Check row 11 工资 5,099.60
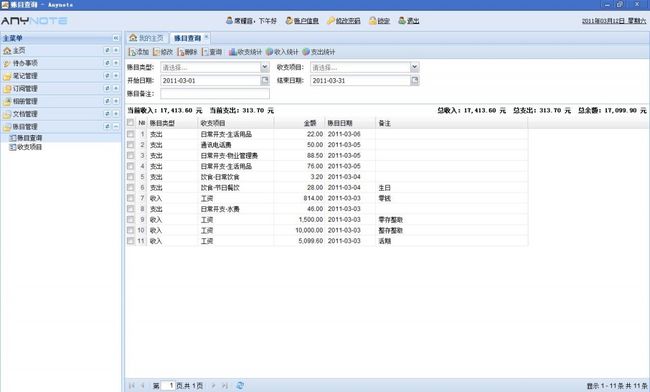The width and height of the screenshot is (650, 392). click(x=131, y=241)
